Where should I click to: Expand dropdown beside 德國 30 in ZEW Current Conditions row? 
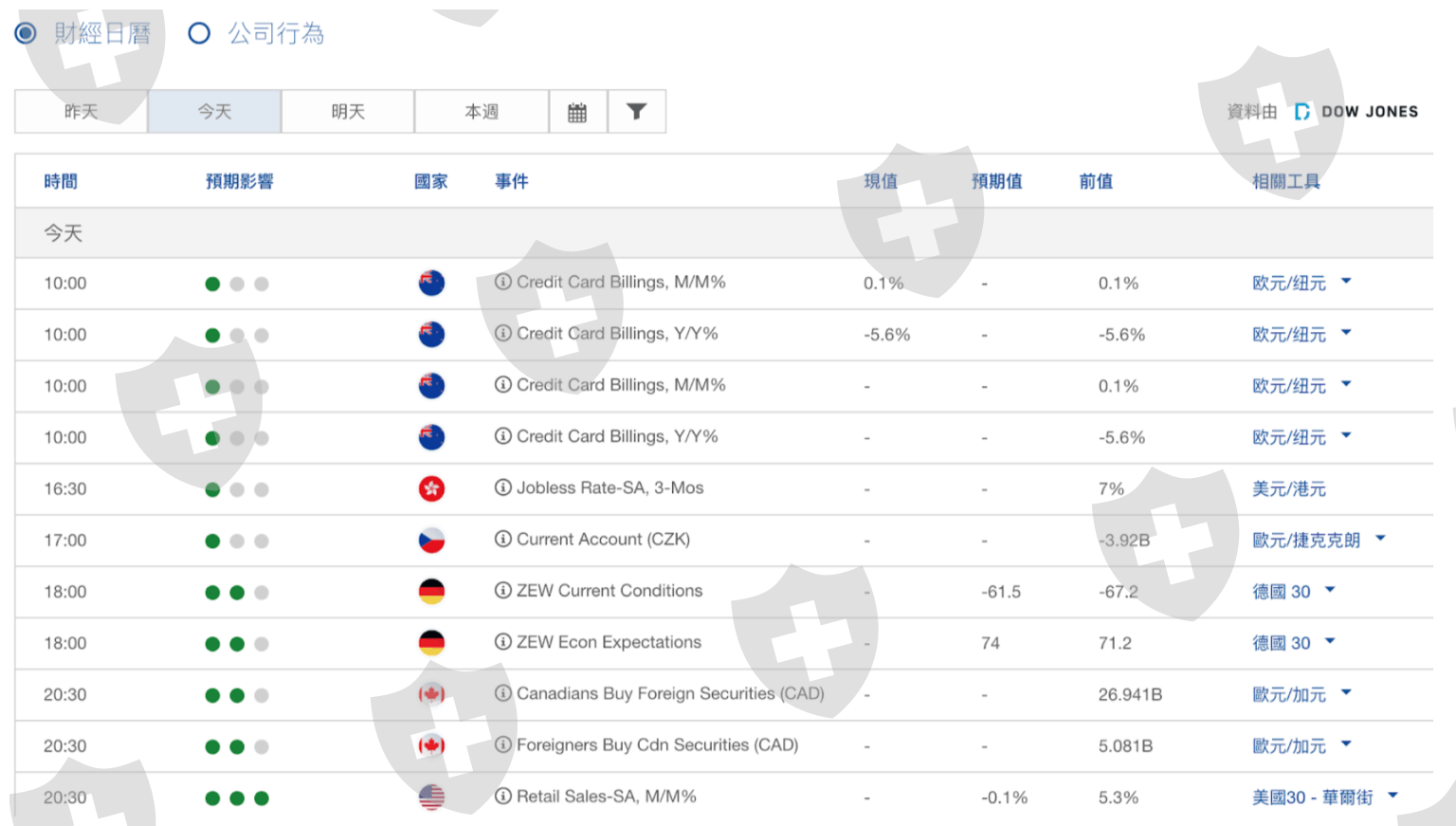click(x=1330, y=590)
